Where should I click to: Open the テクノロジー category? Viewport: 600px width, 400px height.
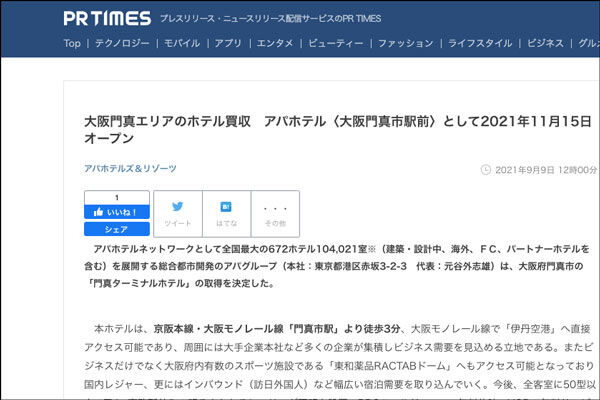click(x=122, y=43)
